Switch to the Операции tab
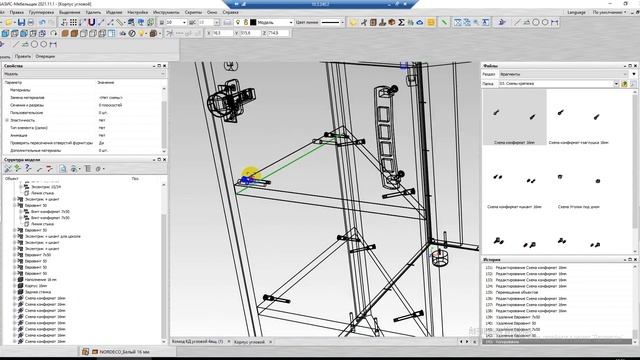Screen dimensions: 640x360 tap(45, 56)
